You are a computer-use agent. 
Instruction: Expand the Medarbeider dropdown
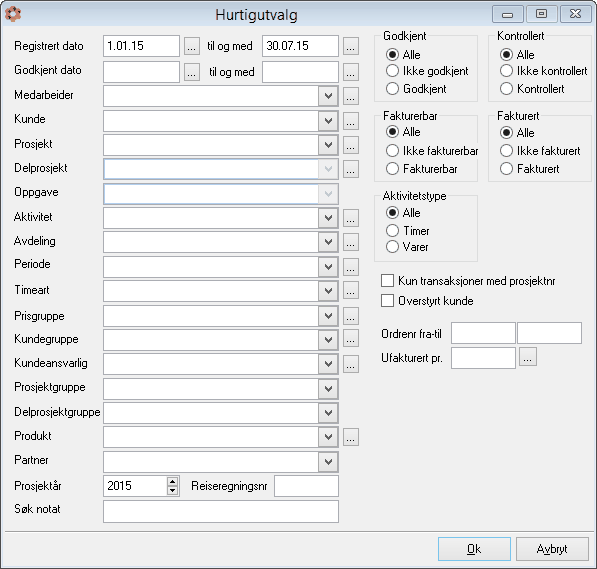point(328,96)
